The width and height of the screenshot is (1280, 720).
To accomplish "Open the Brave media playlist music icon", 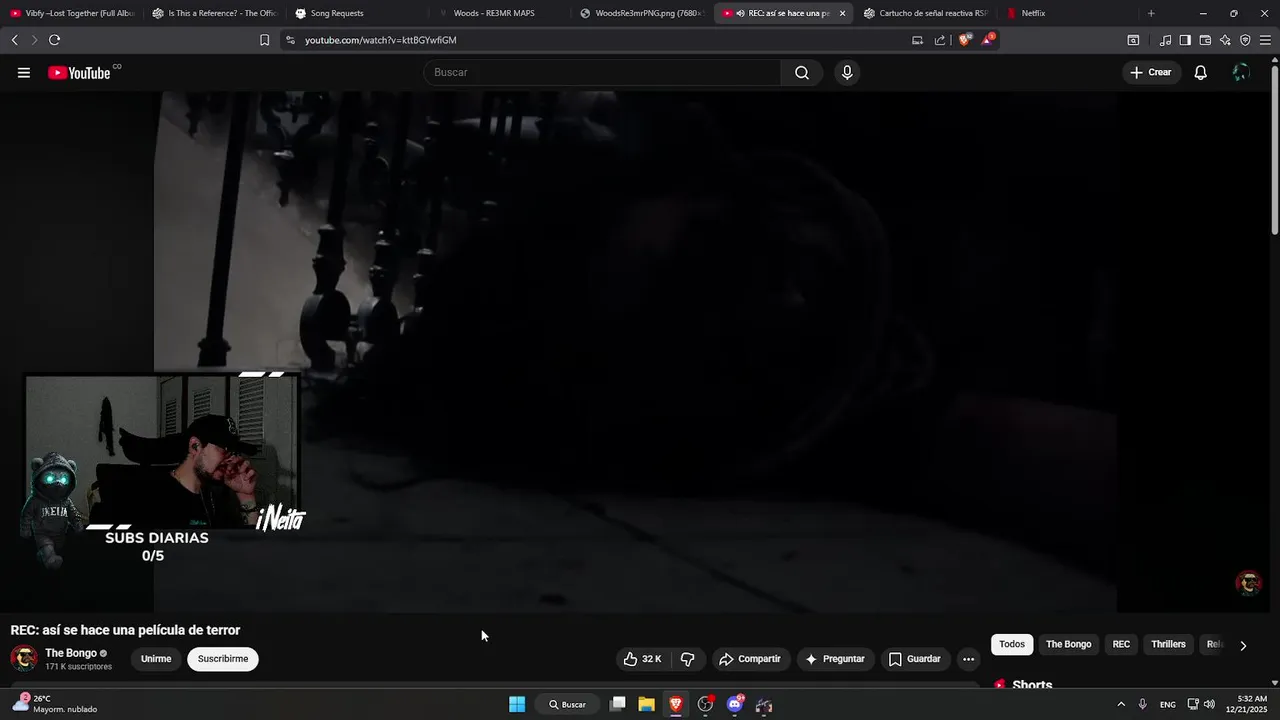I will 1165,40.
